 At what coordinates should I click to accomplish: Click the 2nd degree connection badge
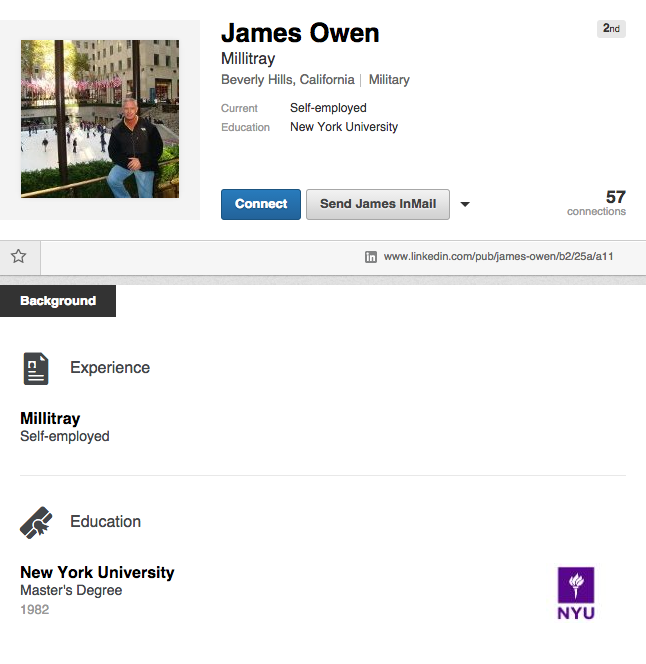[x=611, y=29]
